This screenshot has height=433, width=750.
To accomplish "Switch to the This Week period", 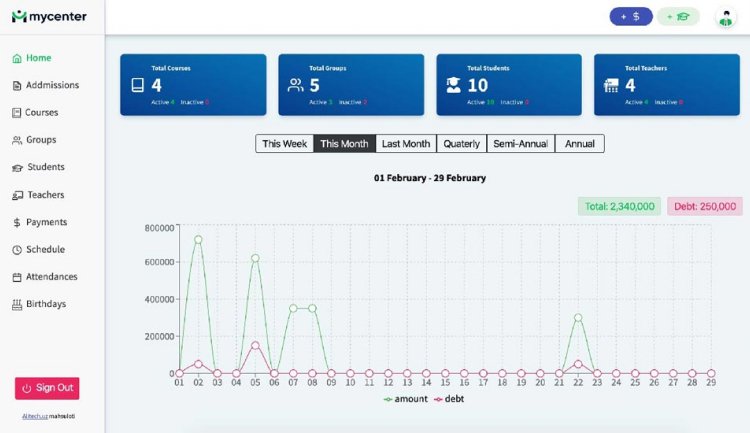I will coord(284,144).
